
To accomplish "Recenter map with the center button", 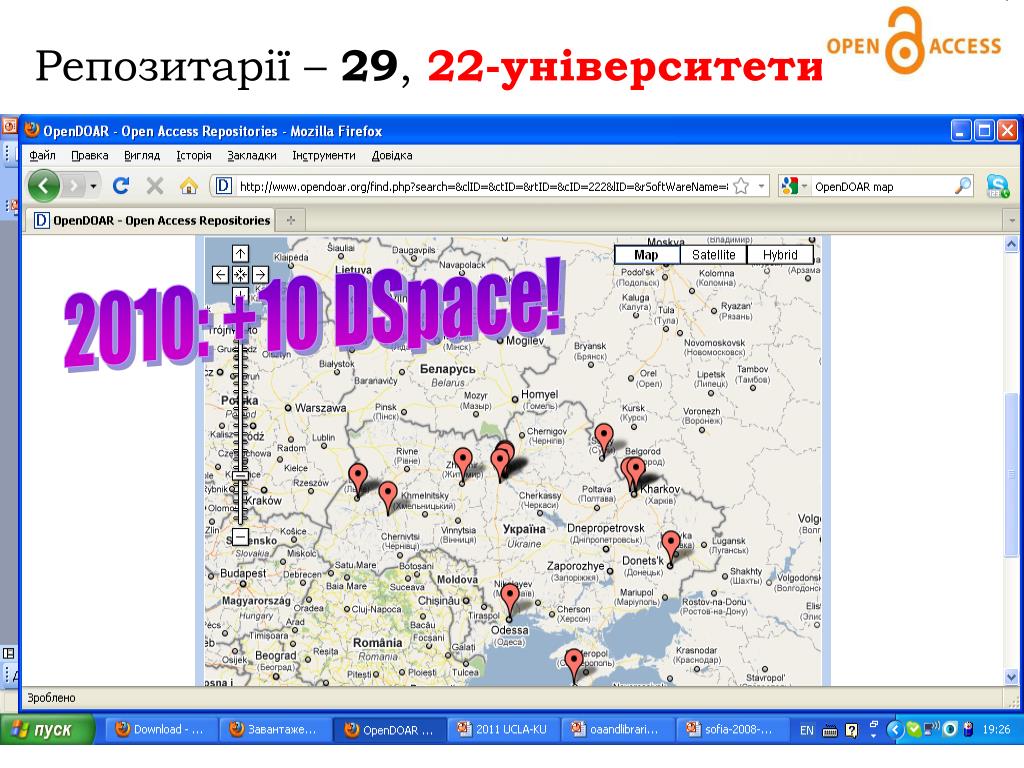I will click(x=240, y=274).
